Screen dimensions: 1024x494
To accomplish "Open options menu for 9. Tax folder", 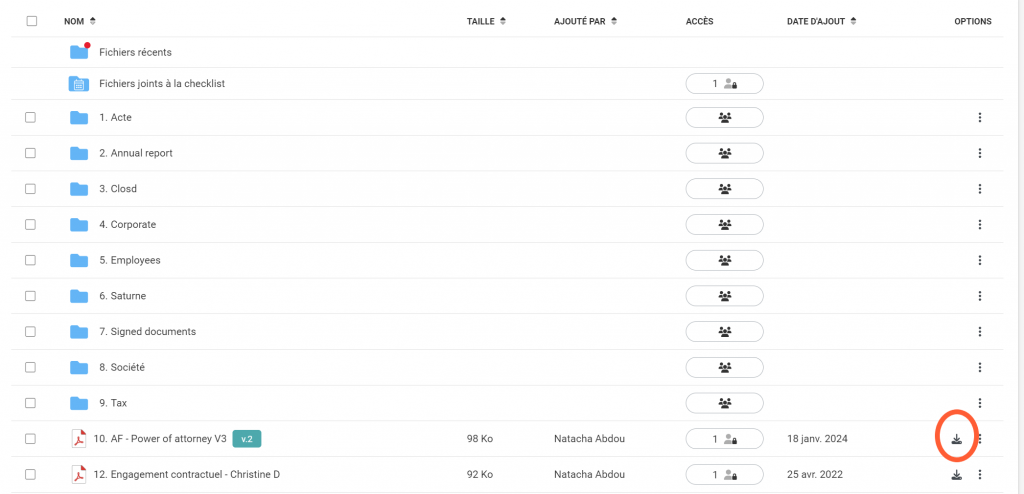I will coord(980,403).
